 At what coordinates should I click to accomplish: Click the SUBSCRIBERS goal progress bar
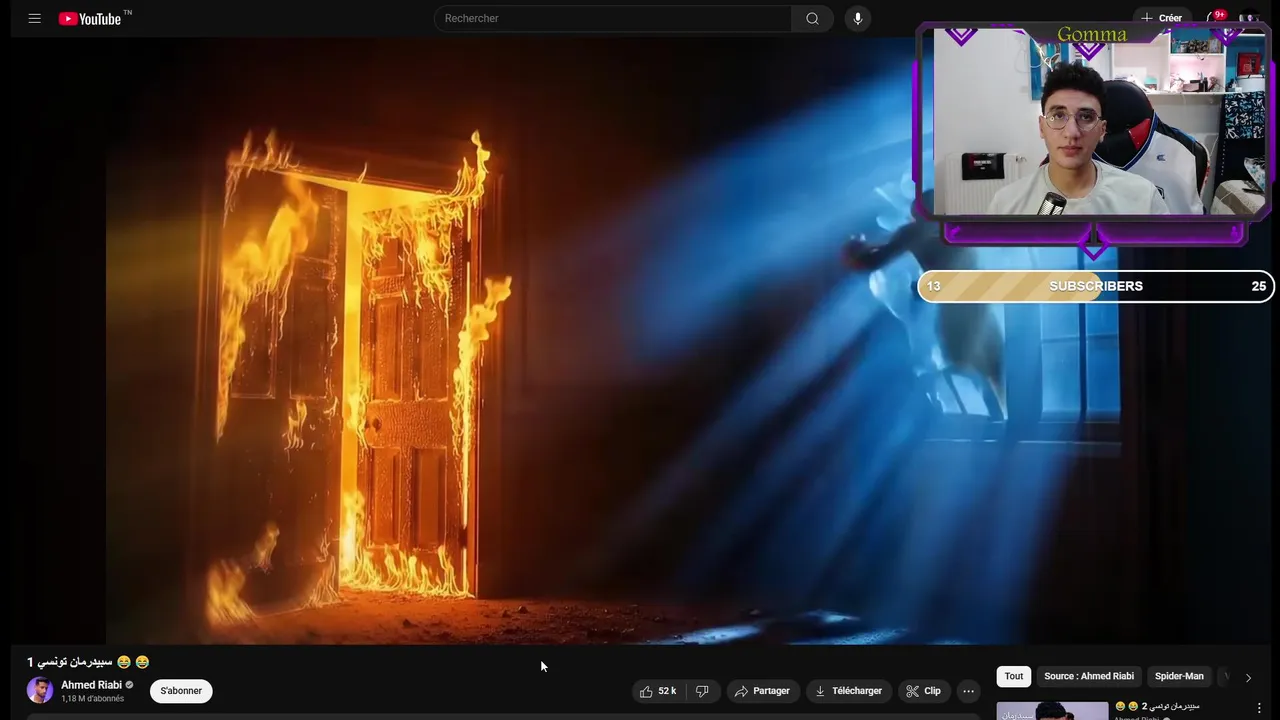pyautogui.click(x=1096, y=286)
